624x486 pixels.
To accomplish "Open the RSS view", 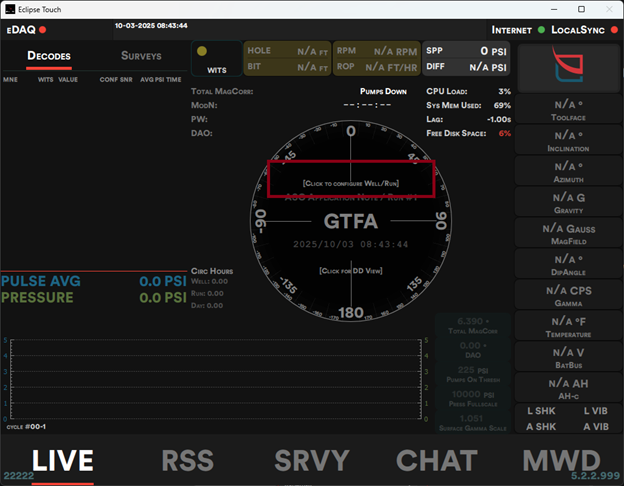I will click(187, 460).
